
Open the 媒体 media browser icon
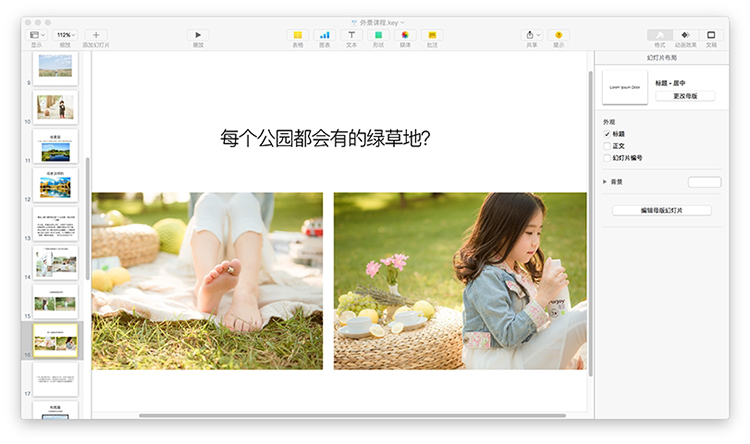[x=405, y=35]
